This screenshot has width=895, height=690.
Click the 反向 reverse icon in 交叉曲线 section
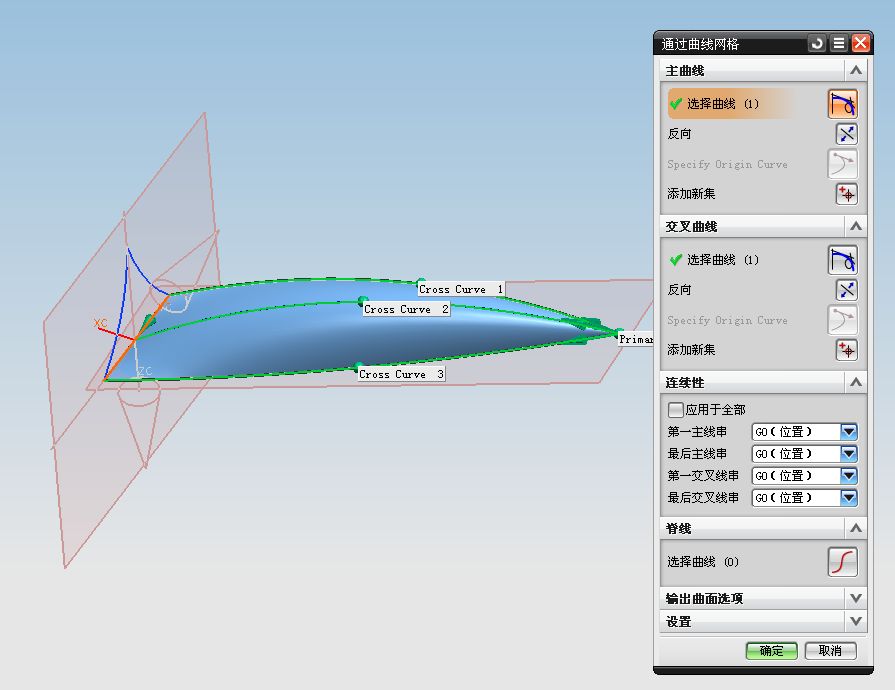point(846,290)
